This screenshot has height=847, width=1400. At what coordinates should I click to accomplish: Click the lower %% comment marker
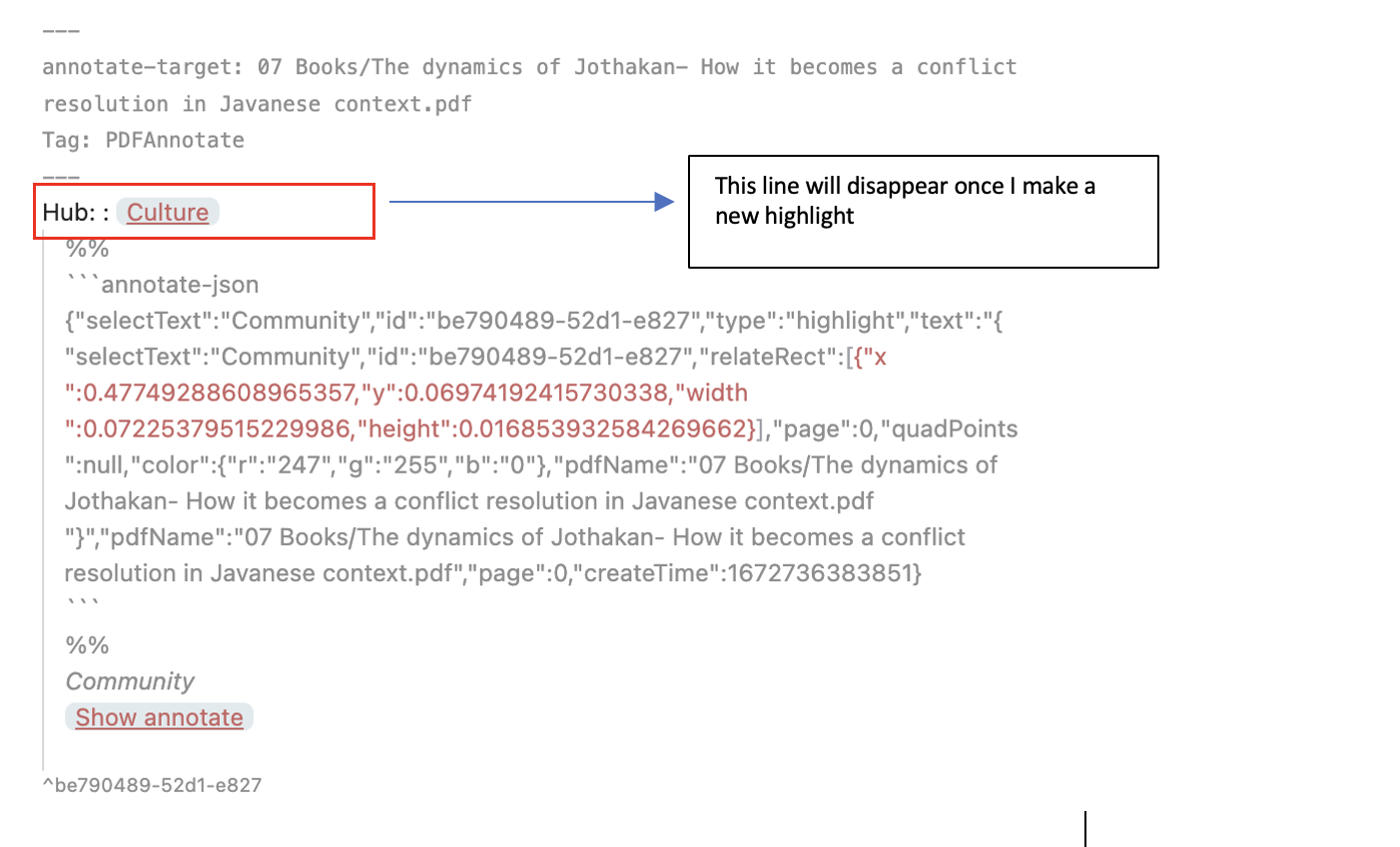coord(87,645)
